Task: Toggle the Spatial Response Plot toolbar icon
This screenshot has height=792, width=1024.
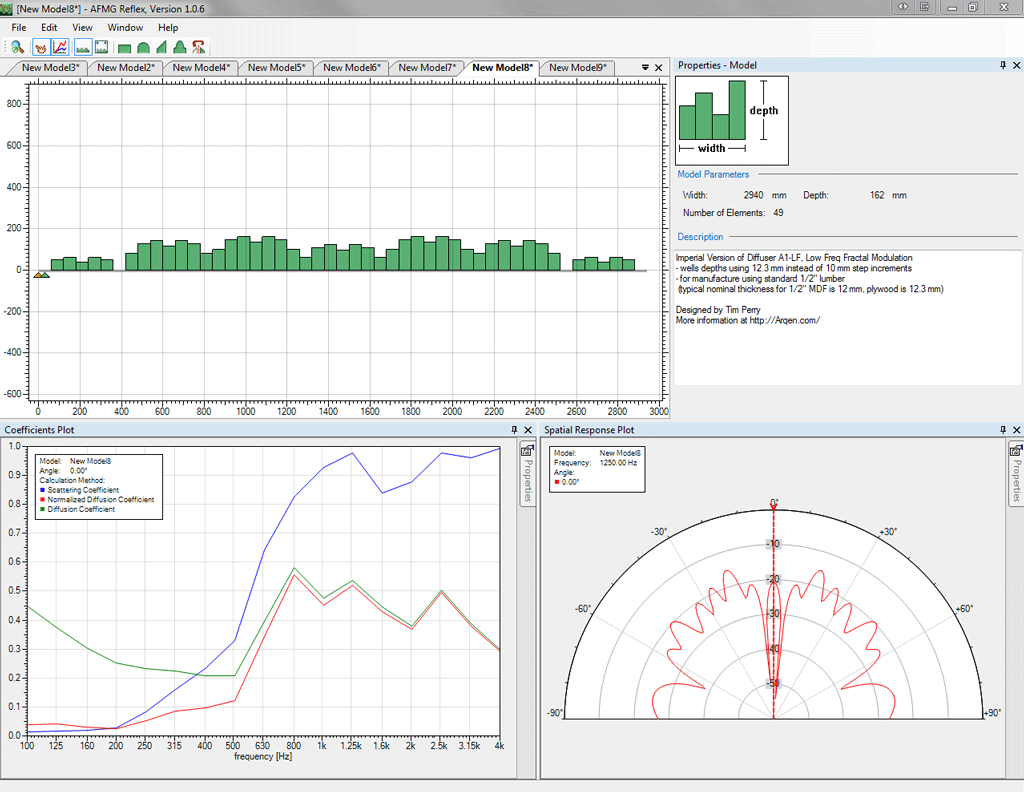Action: 41,46
